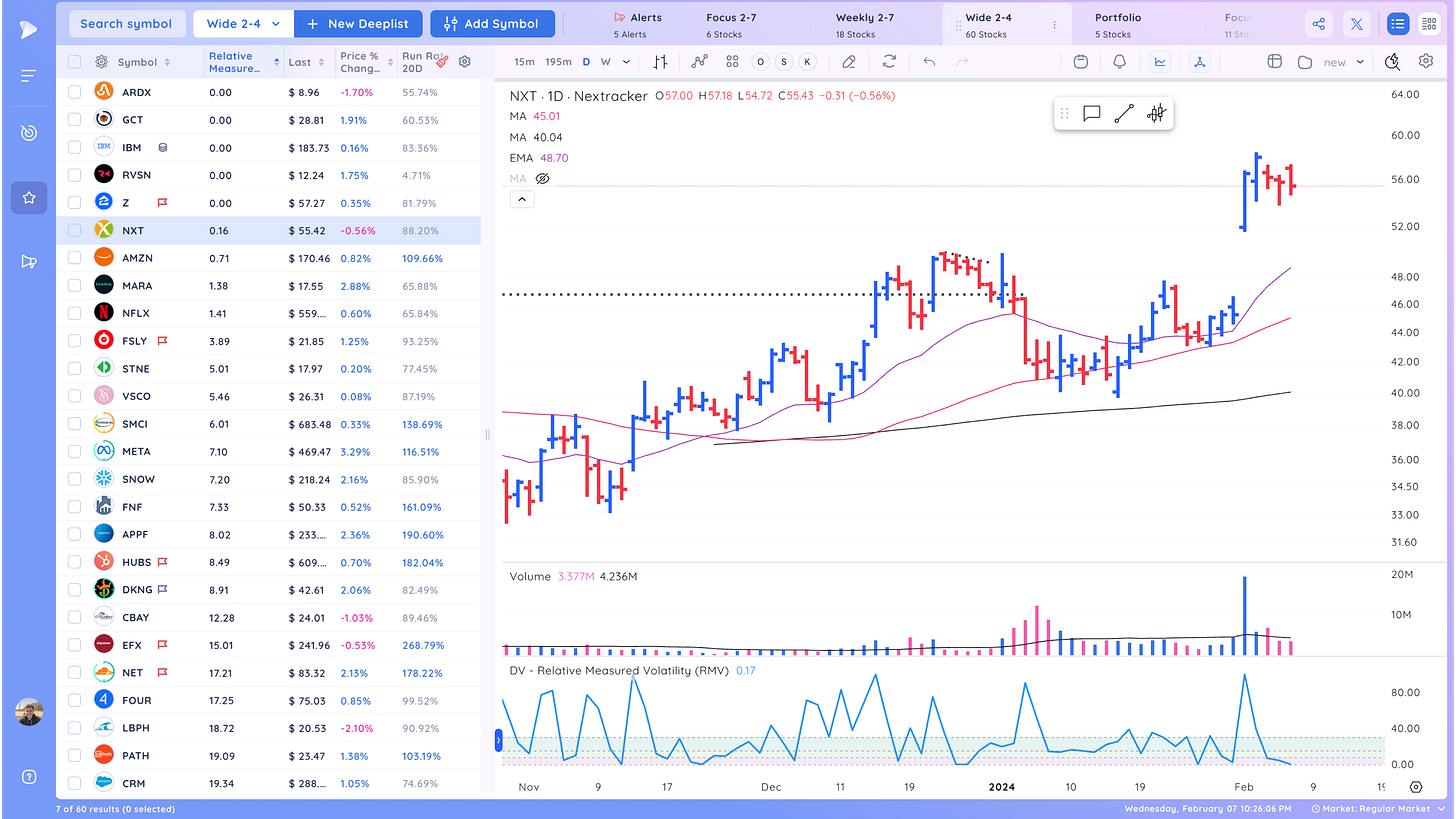Click the O circle button
This screenshot has width=1456, height=819.
coord(760,62)
